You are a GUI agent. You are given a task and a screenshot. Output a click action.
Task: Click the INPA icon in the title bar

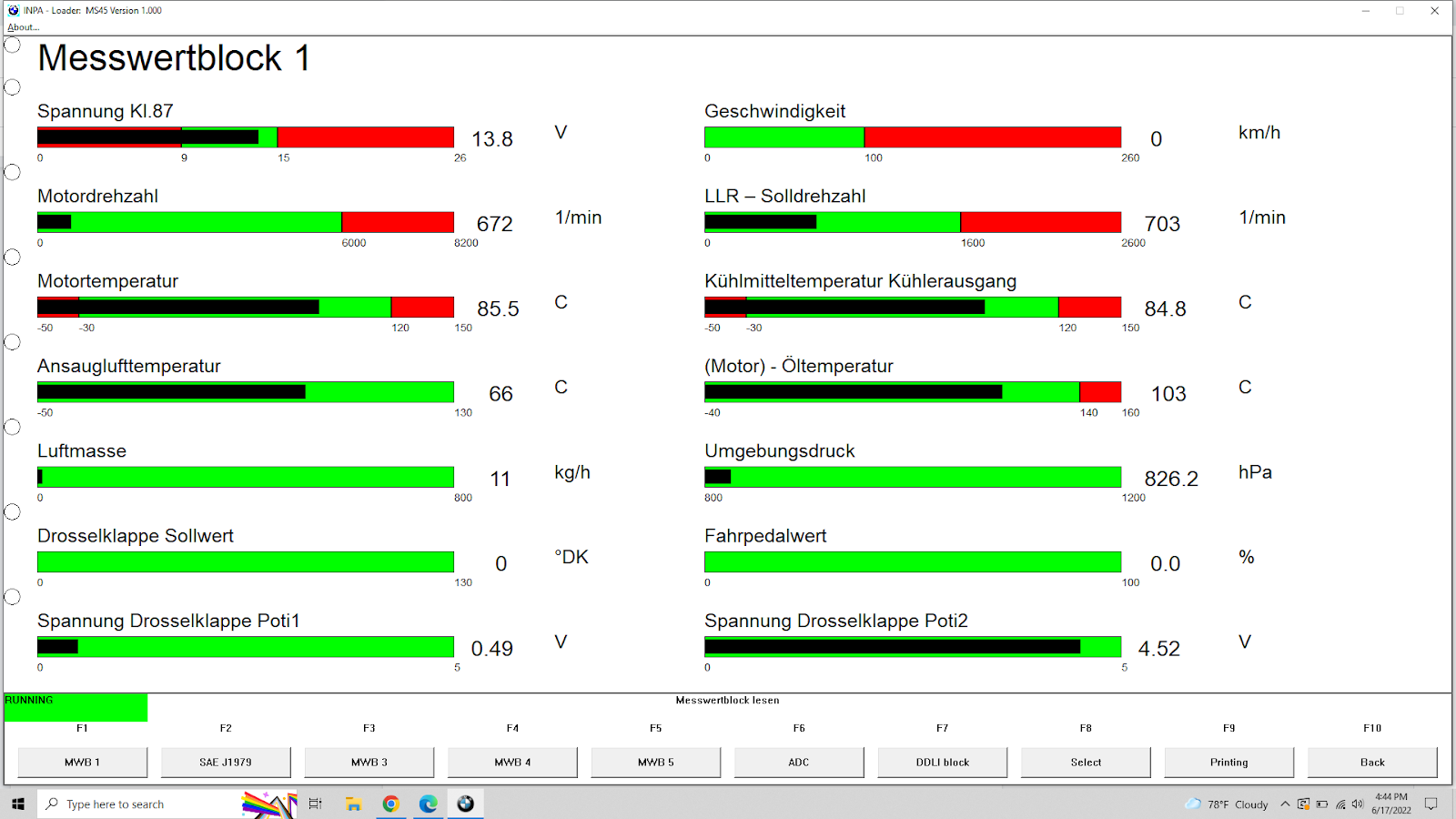pos(14,10)
